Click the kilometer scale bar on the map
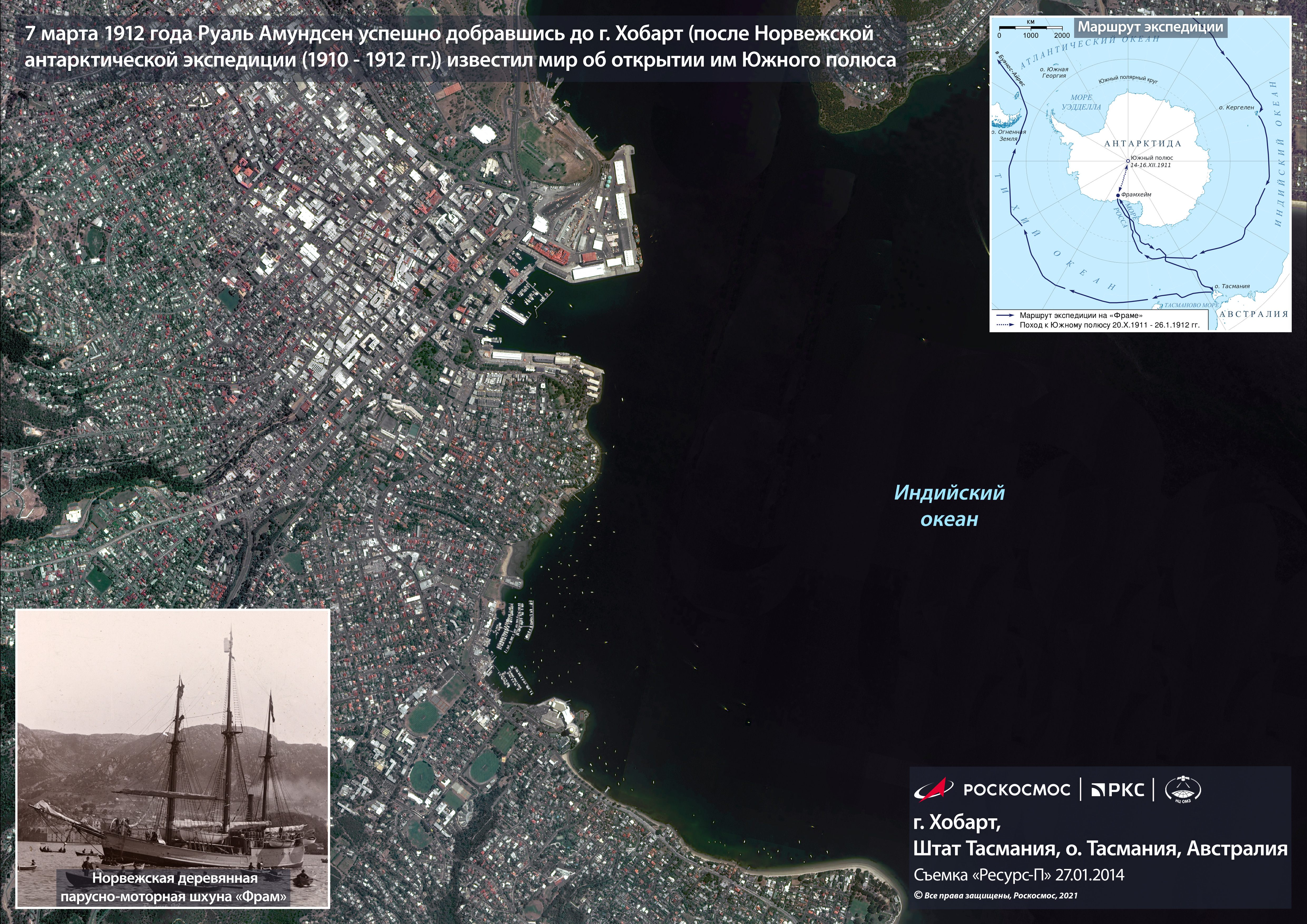The height and width of the screenshot is (924, 1307). click(x=1030, y=28)
